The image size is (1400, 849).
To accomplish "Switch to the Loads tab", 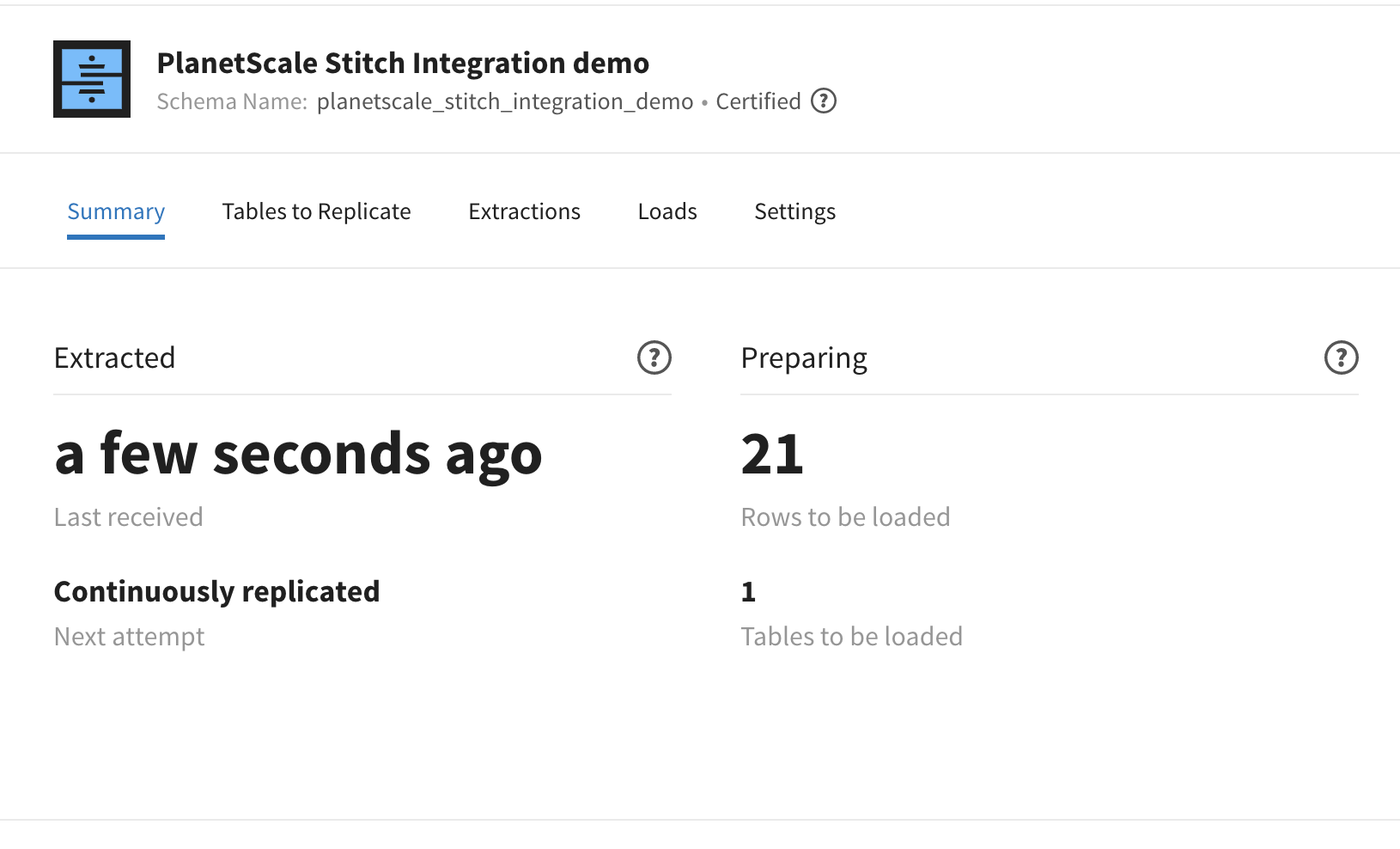I will (667, 211).
